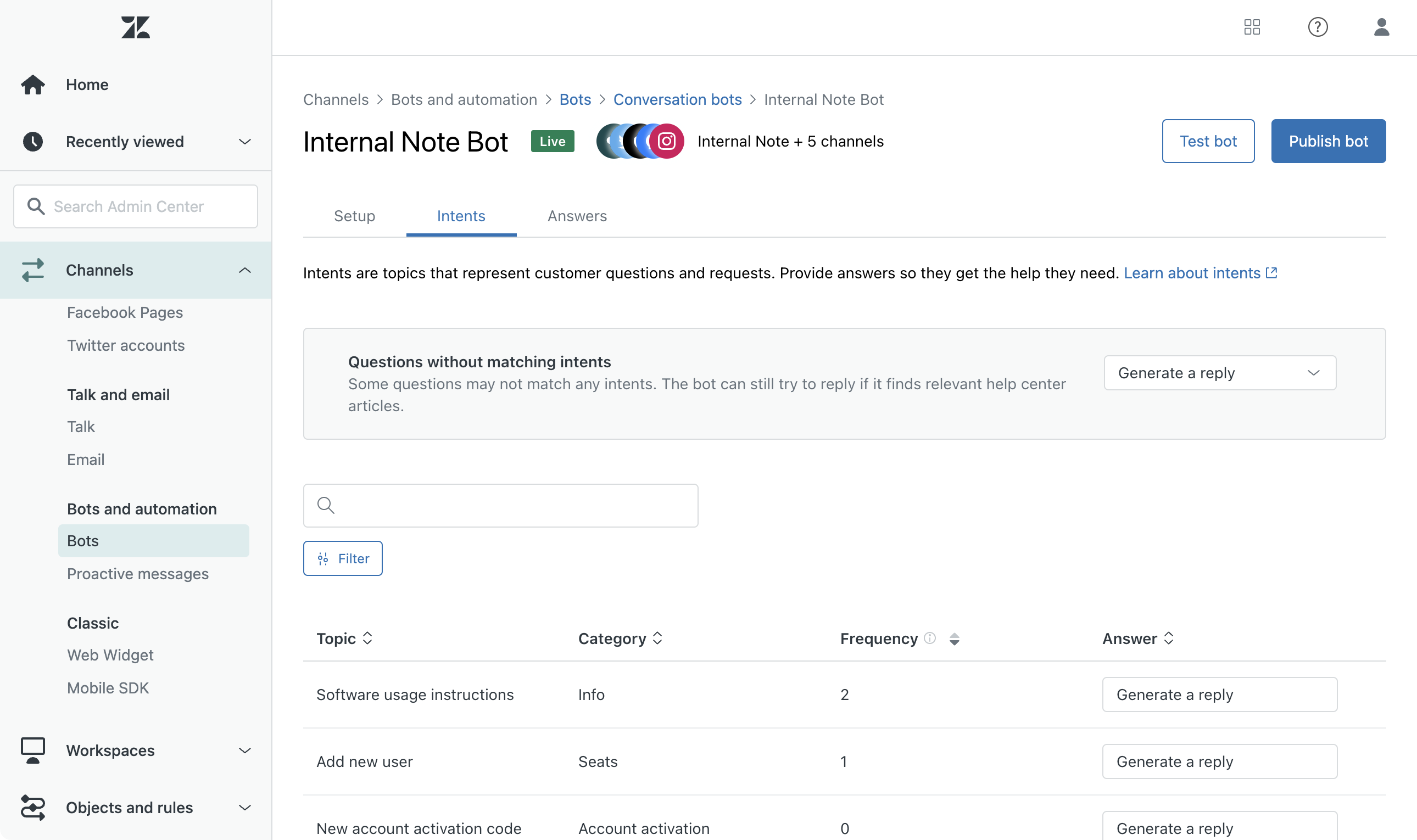Expand the Recently viewed section
This screenshot has width=1417, height=840.
(244, 142)
